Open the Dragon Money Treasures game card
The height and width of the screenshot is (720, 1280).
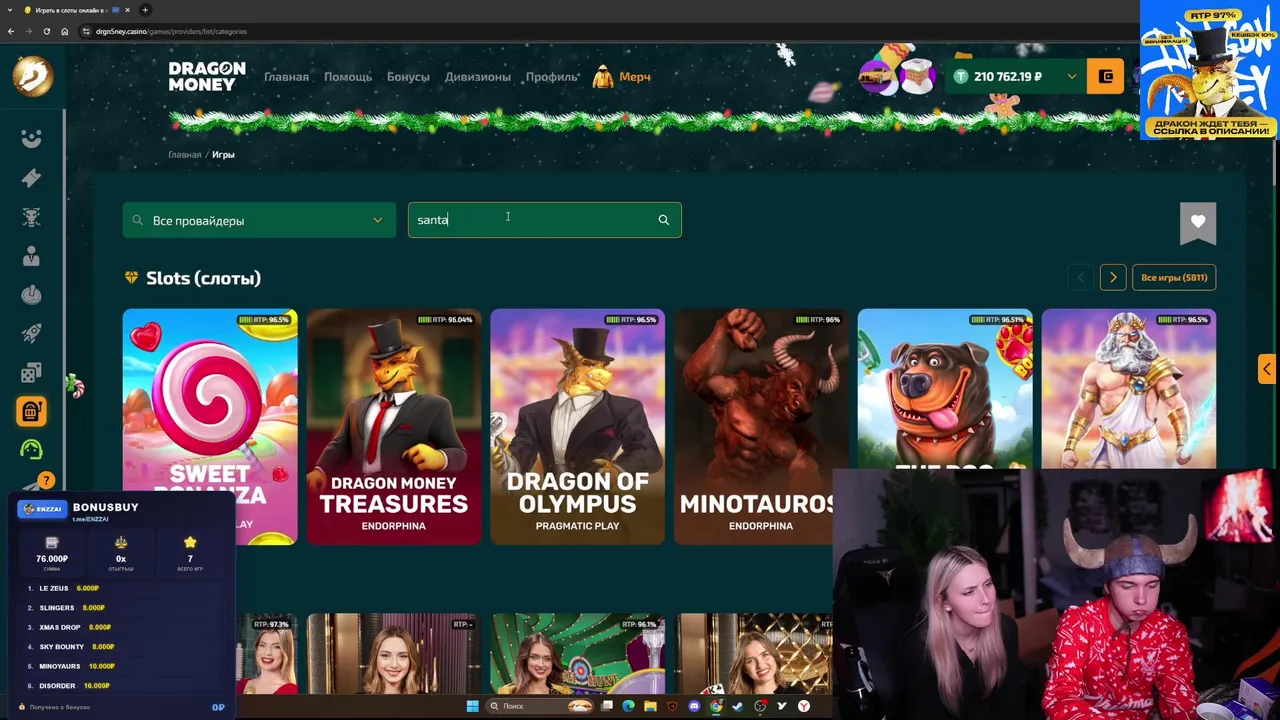tap(394, 427)
